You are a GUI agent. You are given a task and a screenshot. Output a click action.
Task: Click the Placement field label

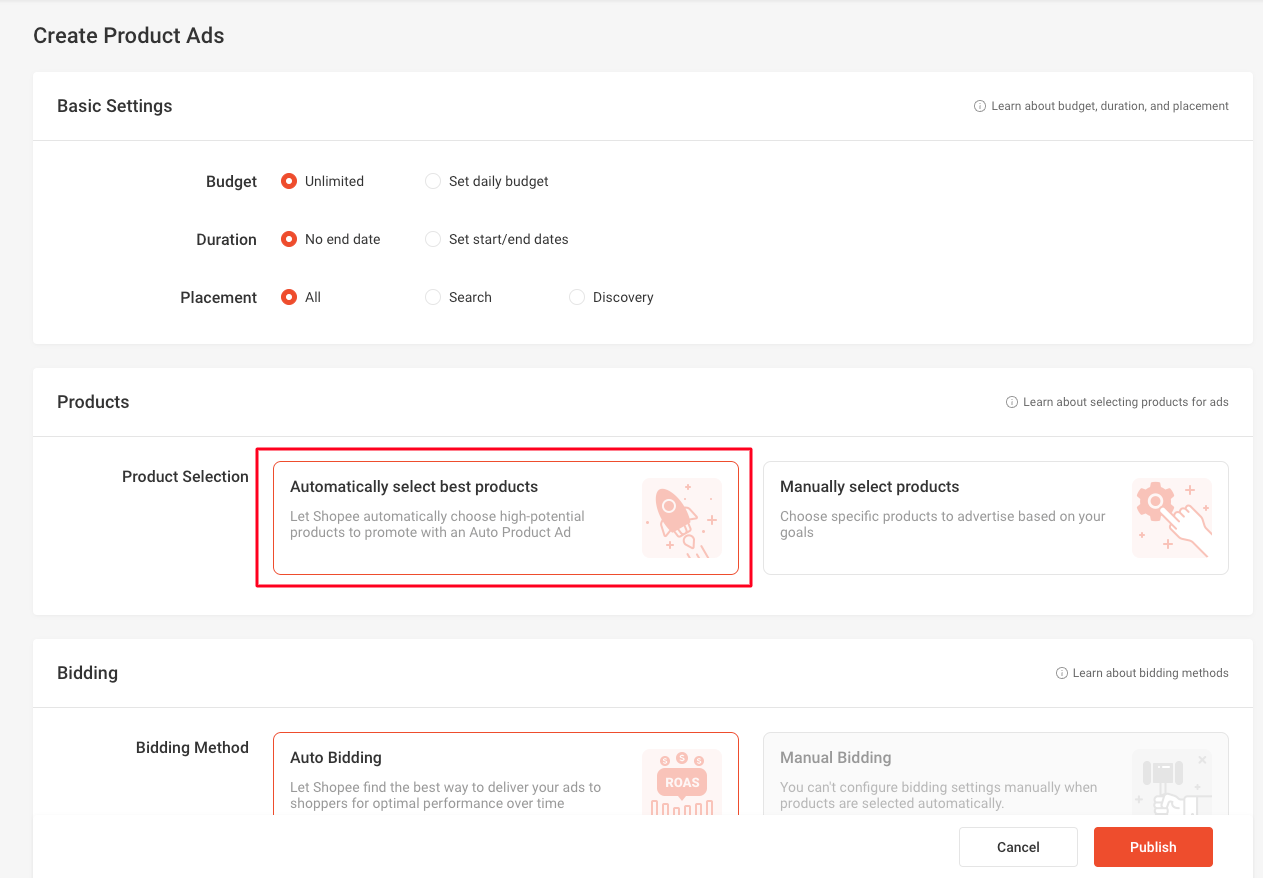click(218, 298)
